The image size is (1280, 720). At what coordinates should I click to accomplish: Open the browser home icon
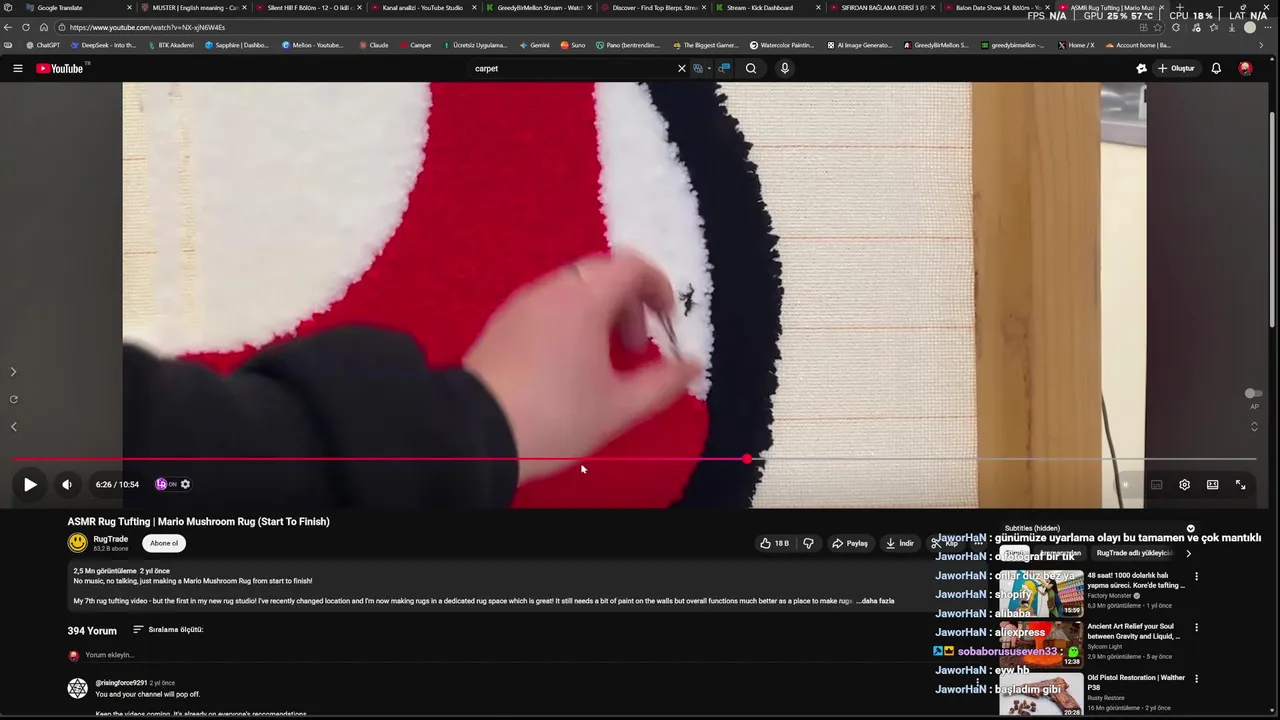click(43, 27)
